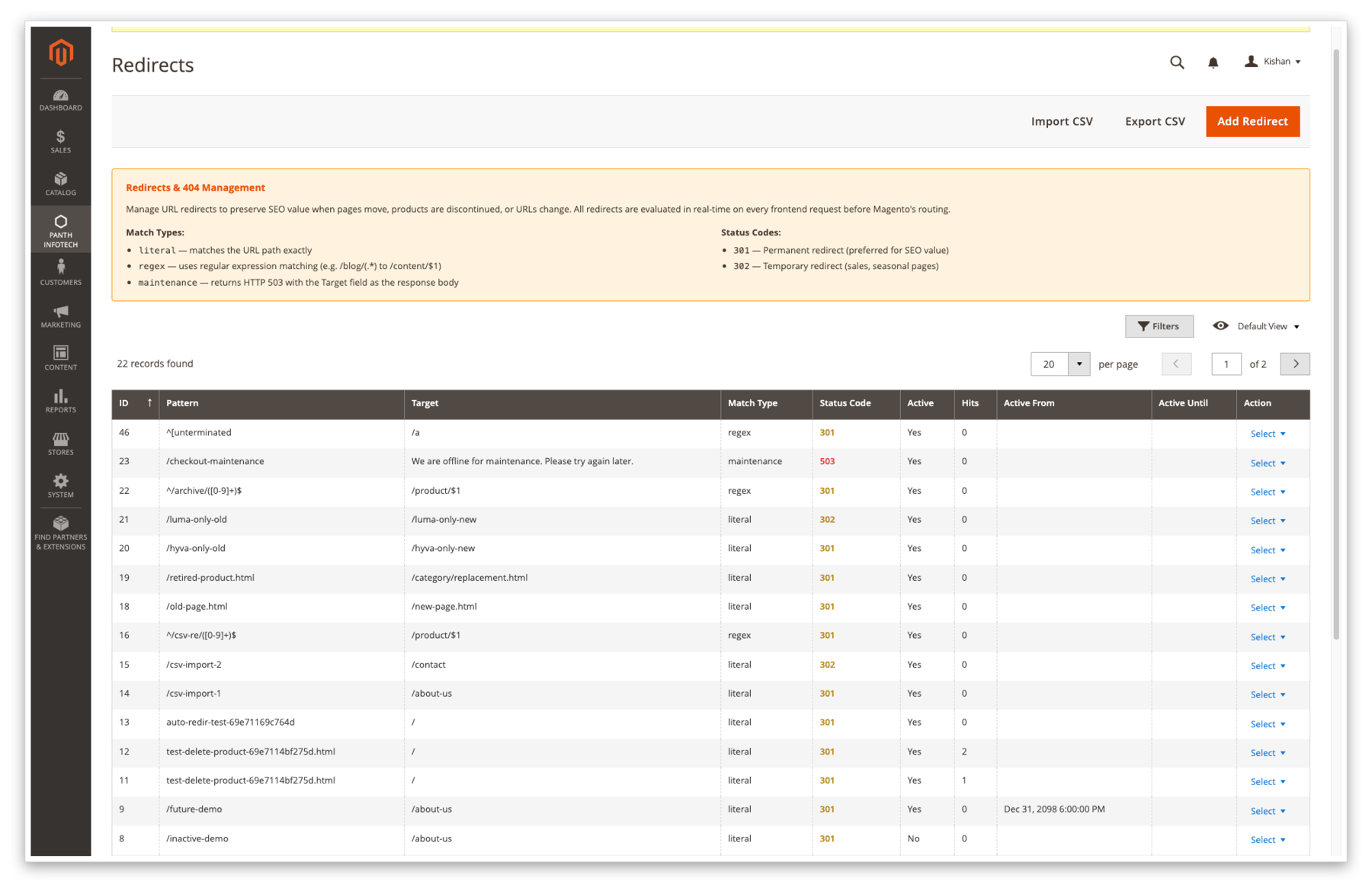Screen dimensions: 1372x891
Task: Open the Magento logo home icon
Action: click(x=60, y=53)
